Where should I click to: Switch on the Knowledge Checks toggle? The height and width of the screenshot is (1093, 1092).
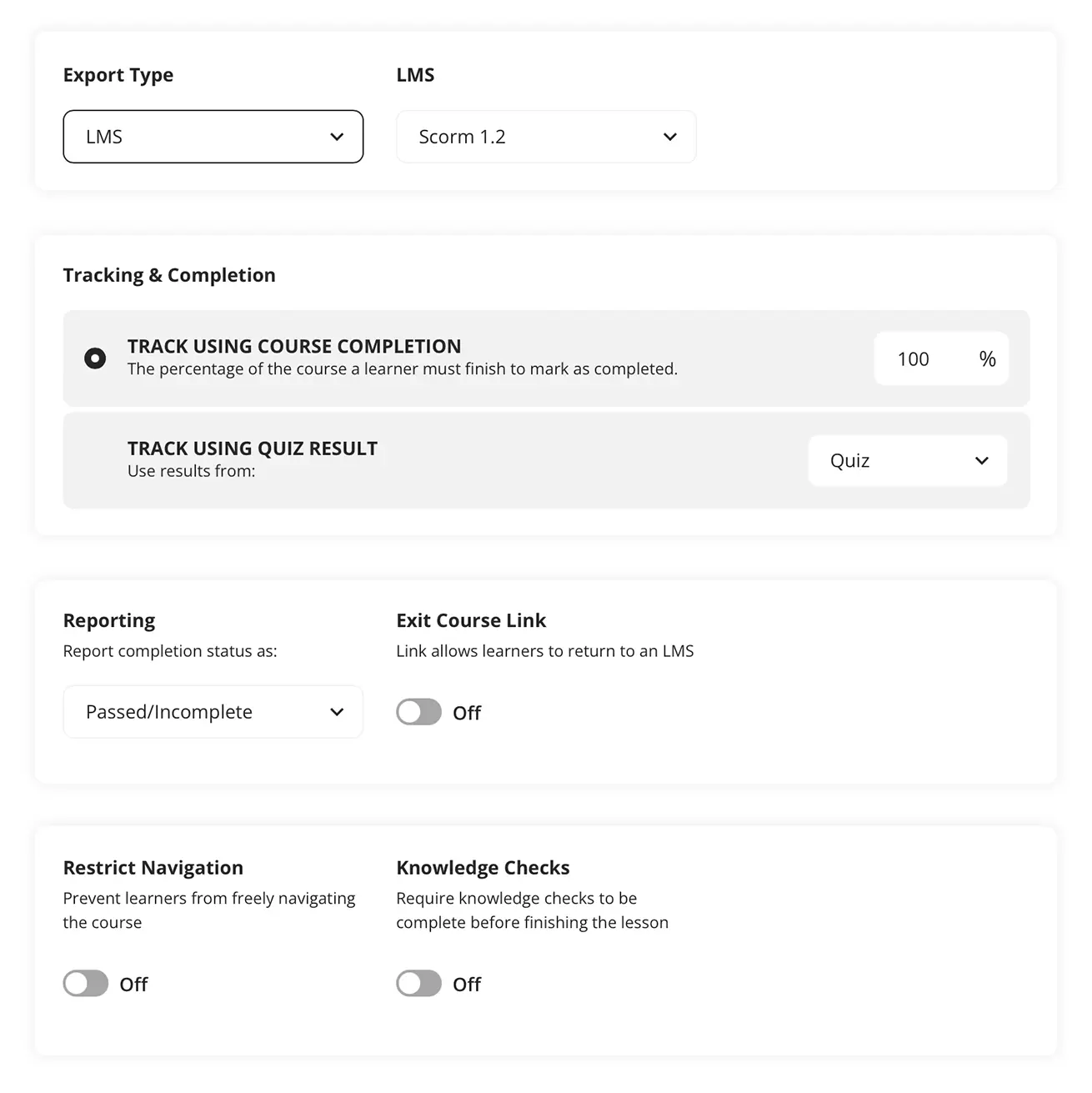pos(418,984)
